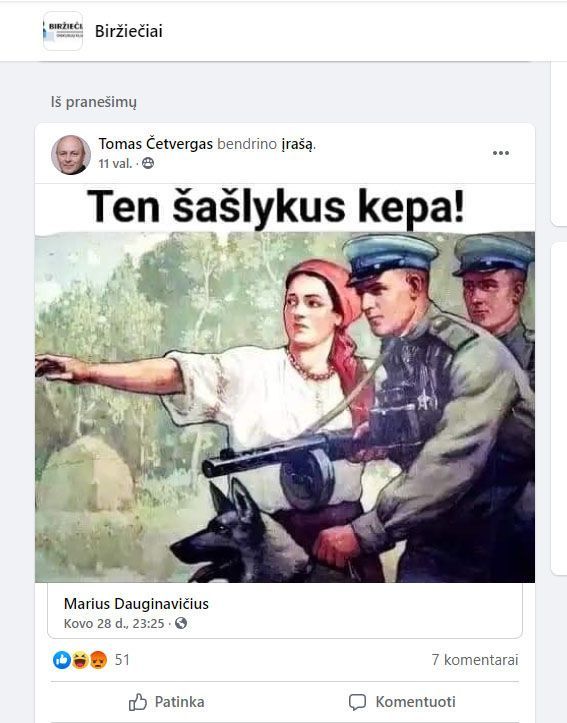567x723 pixels.
Task: Open the Biržiečiai group page title
Action: pyautogui.click(x=129, y=31)
